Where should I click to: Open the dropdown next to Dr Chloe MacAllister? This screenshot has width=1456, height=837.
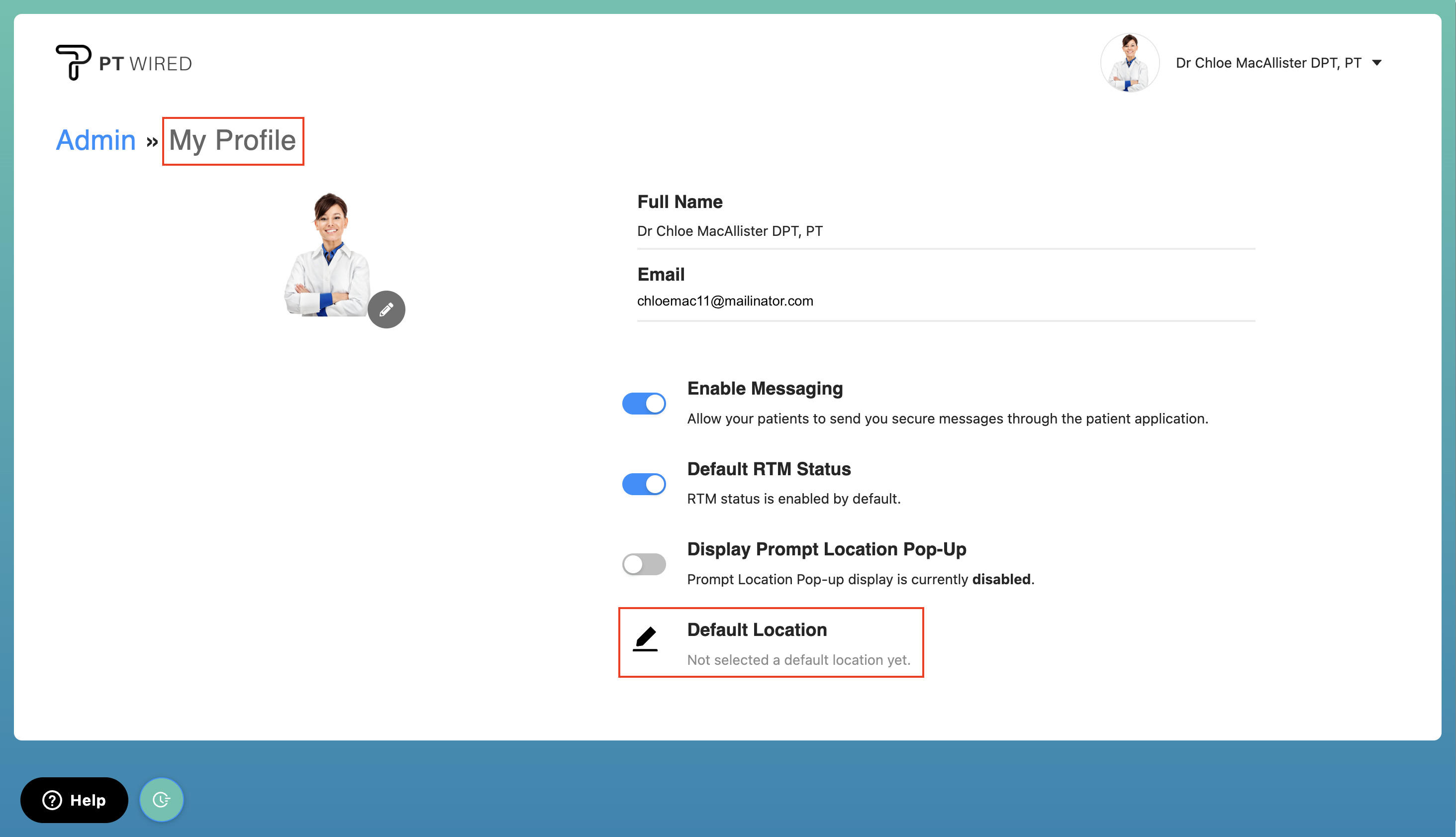coord(1377,63)
